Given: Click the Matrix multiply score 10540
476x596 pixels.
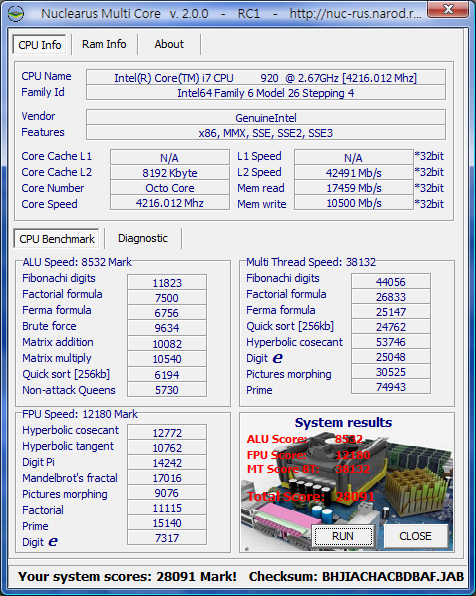Looking at the screenshot, I should pos(167,358).
